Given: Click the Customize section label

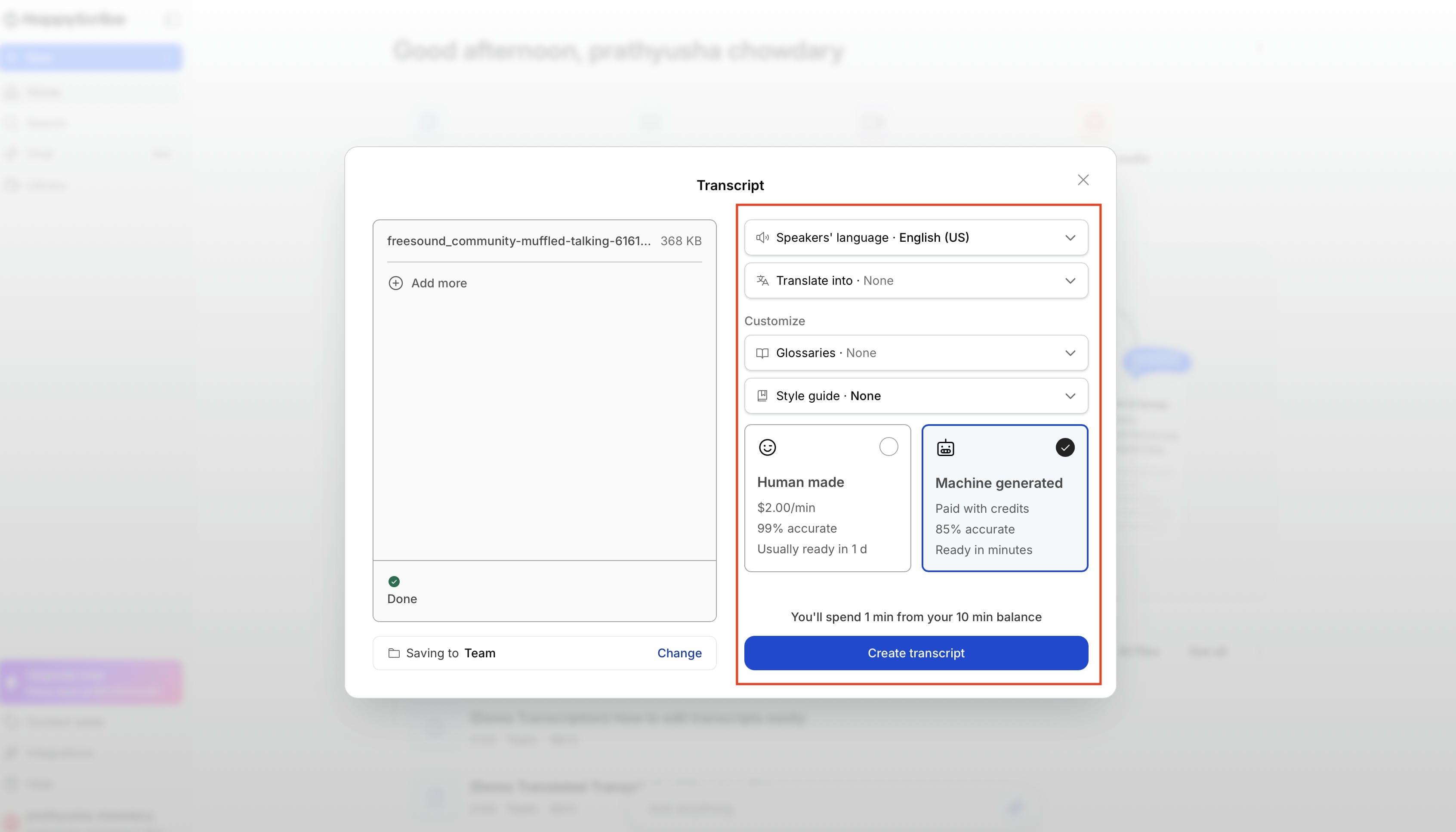Looking at the screenshot, I should [x=774, y=321].
